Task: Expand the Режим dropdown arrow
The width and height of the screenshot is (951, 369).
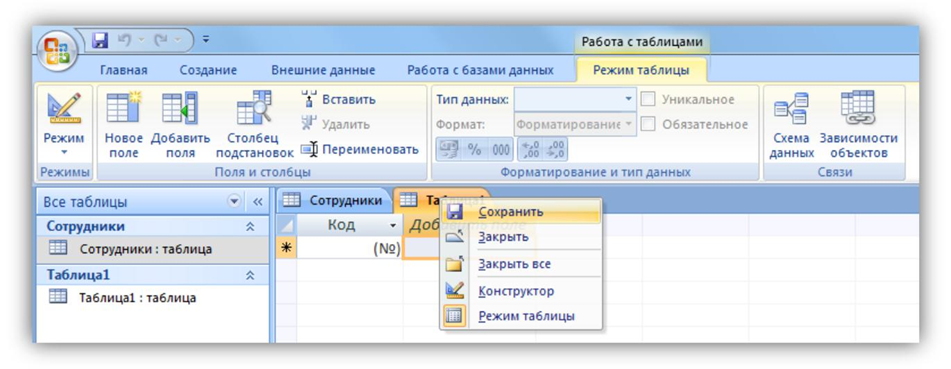Action: click(x=64, y=153)
